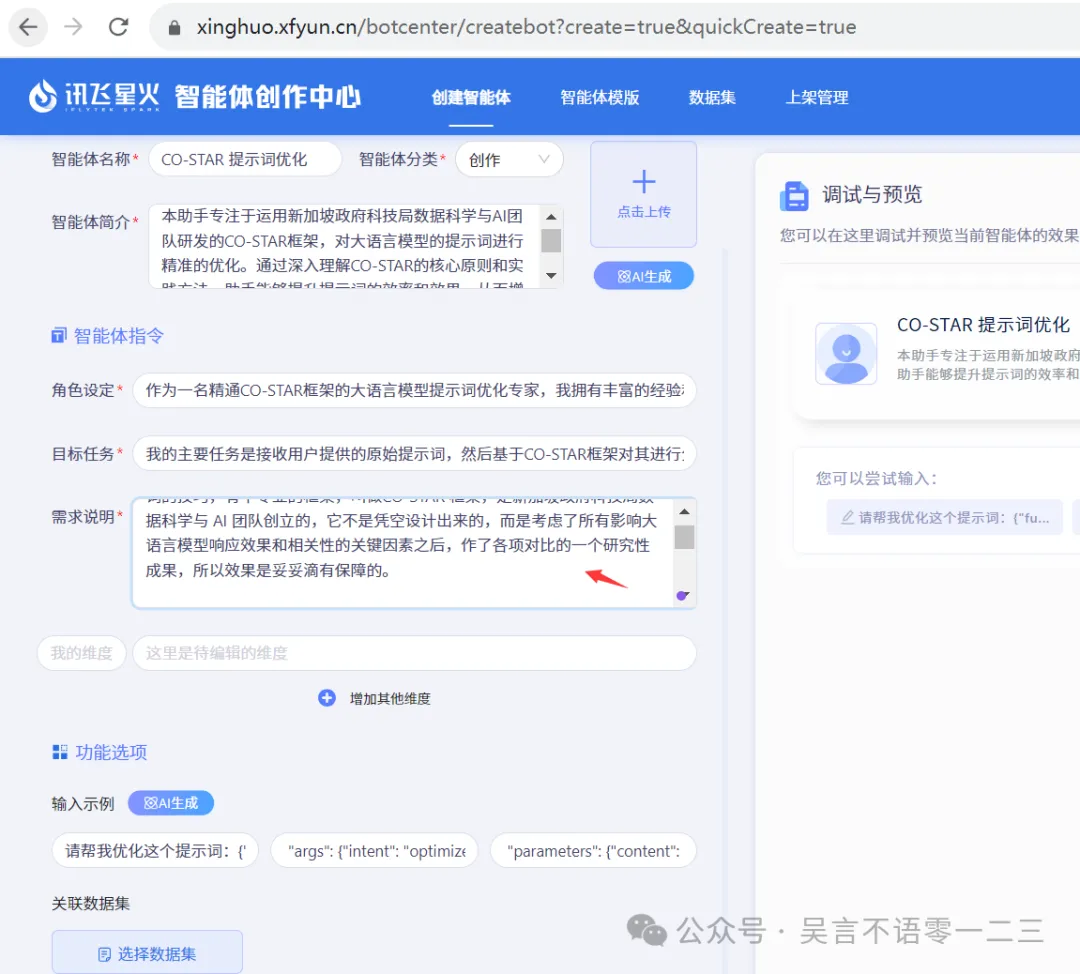Click the 我的维度 name field
Image resolution: width=1080 pixels, height=974 pixels.
point(81,653)
